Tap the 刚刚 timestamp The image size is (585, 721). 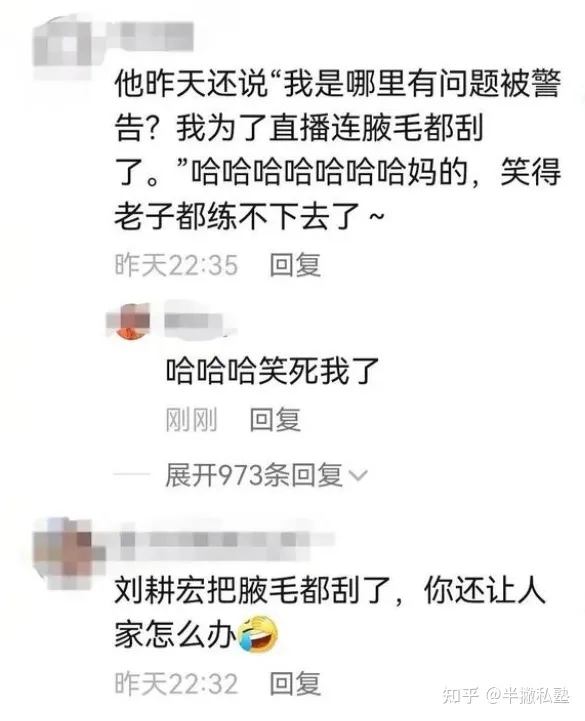[191, 419]
